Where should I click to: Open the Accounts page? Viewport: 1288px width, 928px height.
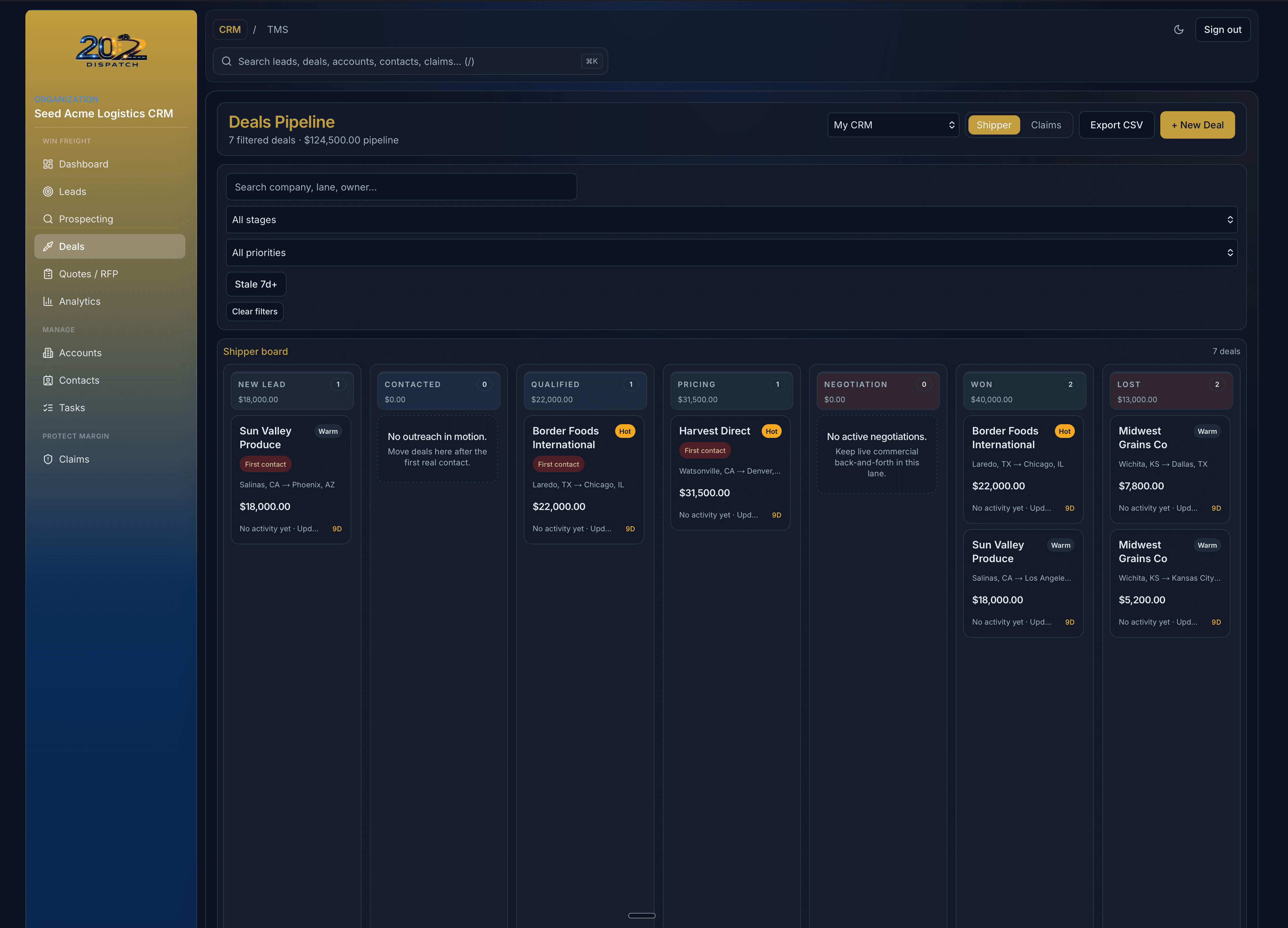pos(80,352)
